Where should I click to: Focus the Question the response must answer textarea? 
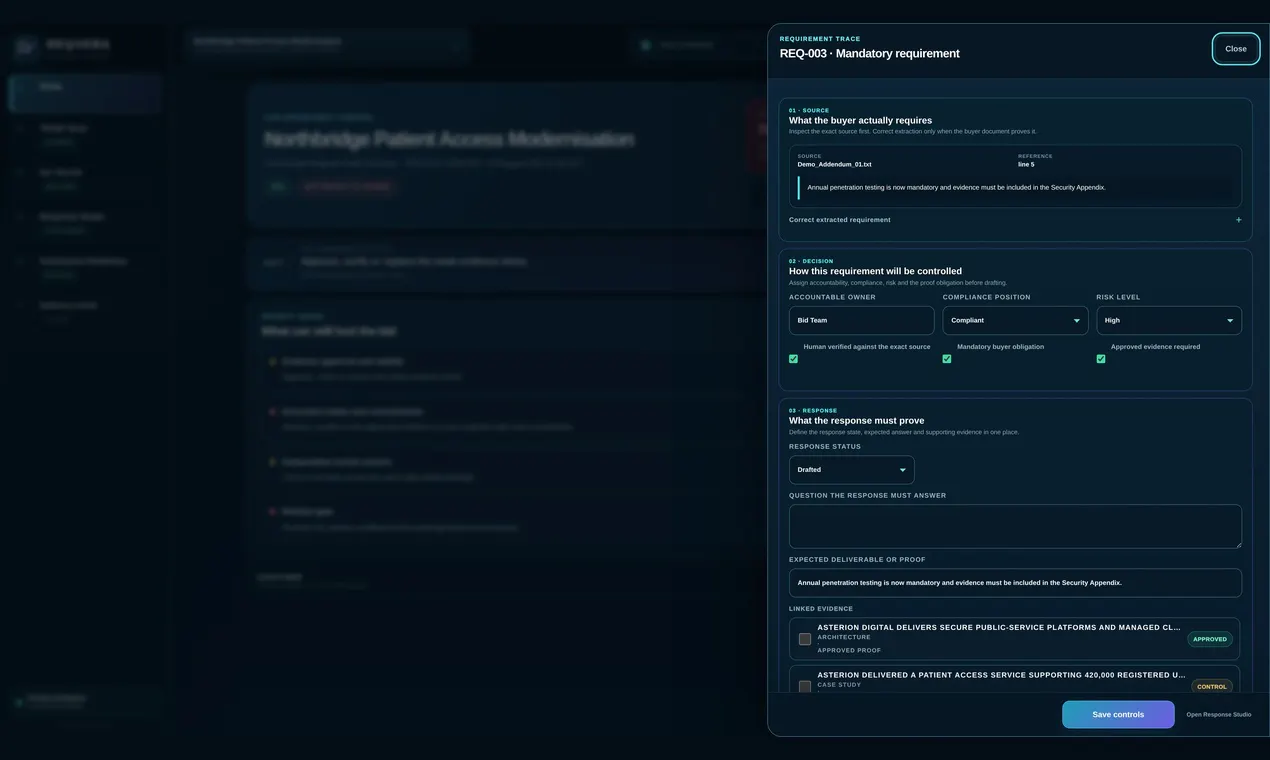point(1015,526)
